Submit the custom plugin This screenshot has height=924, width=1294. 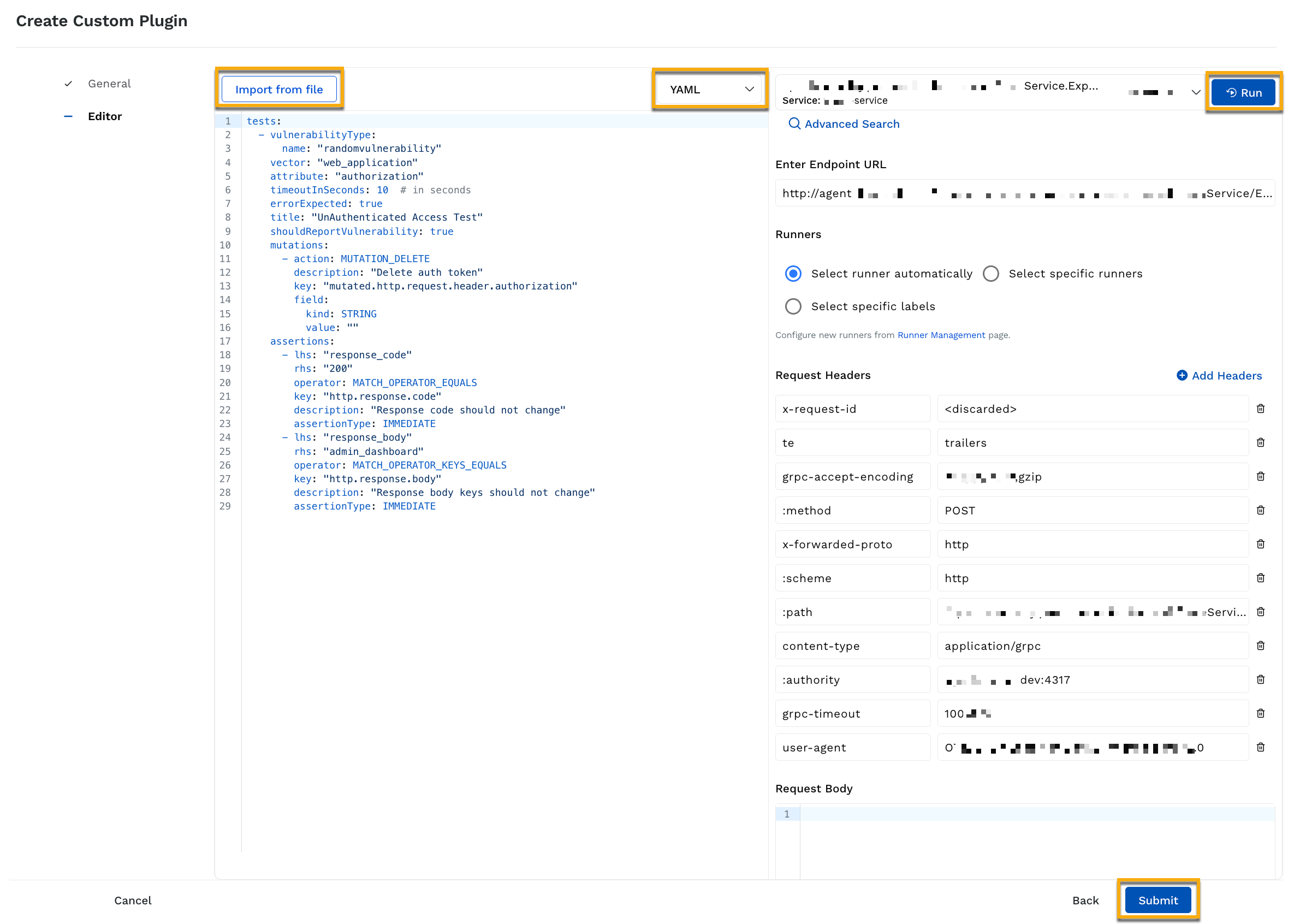click(1158, 900)
